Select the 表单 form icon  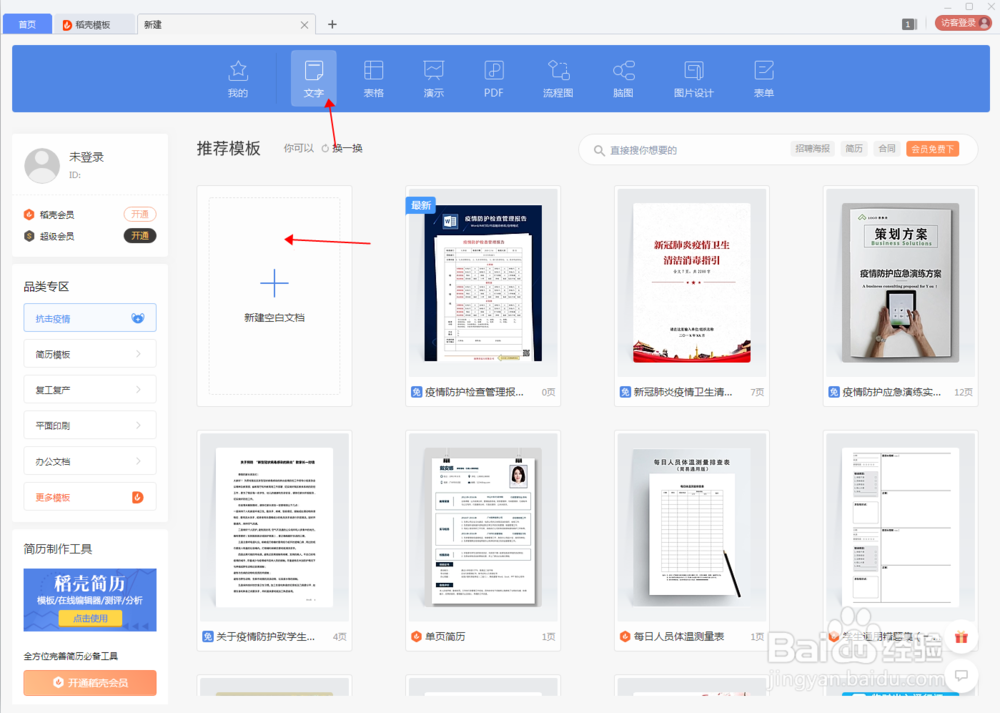click(763, 70)
